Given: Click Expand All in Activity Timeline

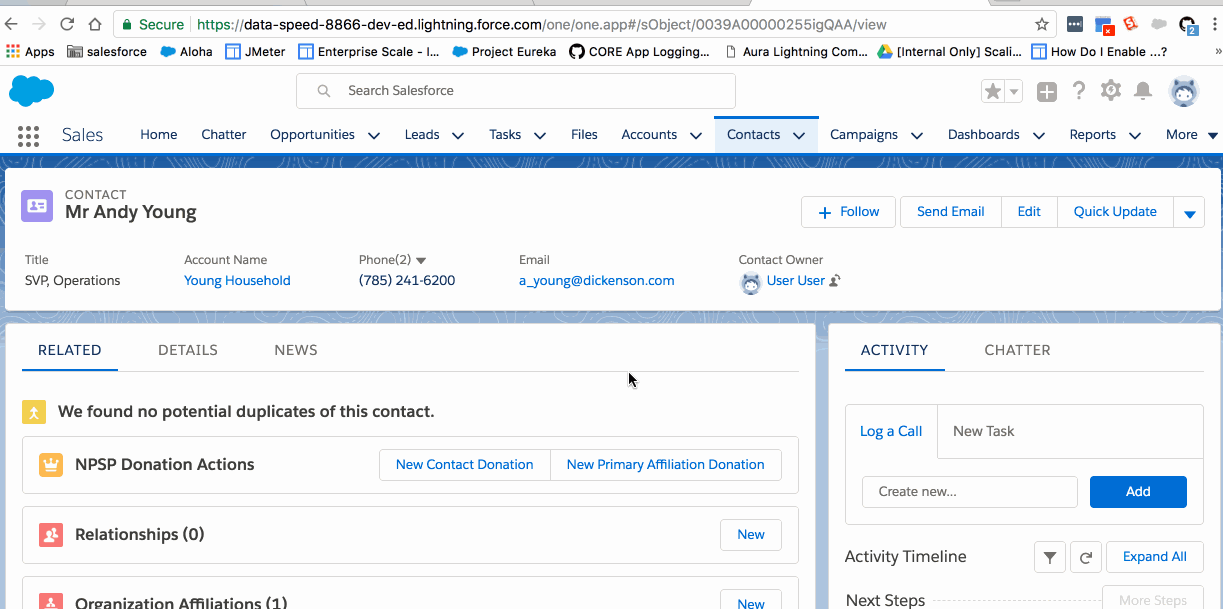Looking at the screenshot, I should [x=1155, y=557].
